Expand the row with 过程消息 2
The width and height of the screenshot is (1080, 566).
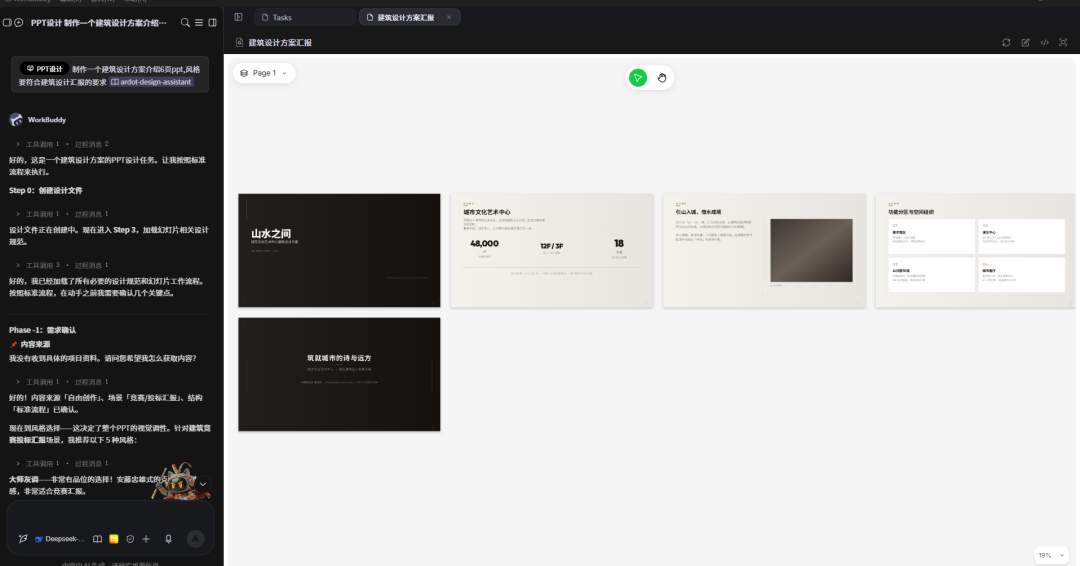pos(62,145)
